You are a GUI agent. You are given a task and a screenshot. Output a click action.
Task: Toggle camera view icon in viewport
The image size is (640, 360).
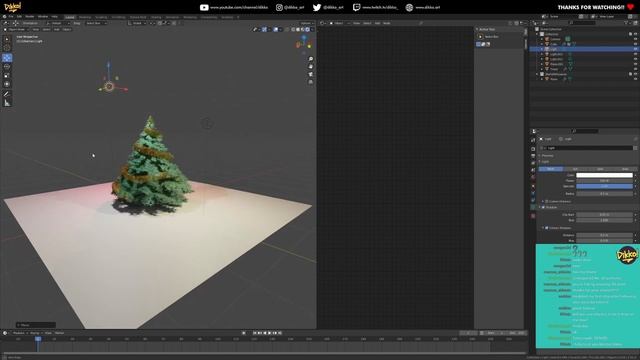(311, 74)
